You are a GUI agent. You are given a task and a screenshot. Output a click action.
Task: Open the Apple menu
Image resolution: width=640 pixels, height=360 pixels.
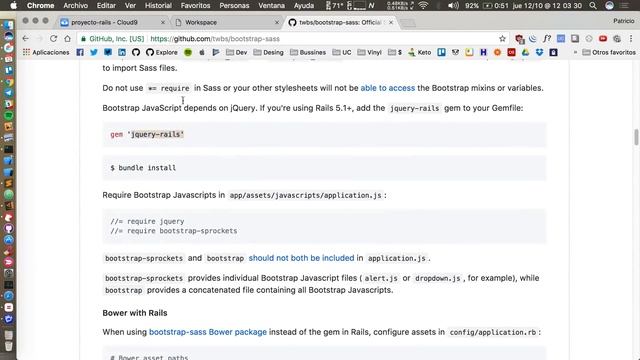[x=13, y=6]
